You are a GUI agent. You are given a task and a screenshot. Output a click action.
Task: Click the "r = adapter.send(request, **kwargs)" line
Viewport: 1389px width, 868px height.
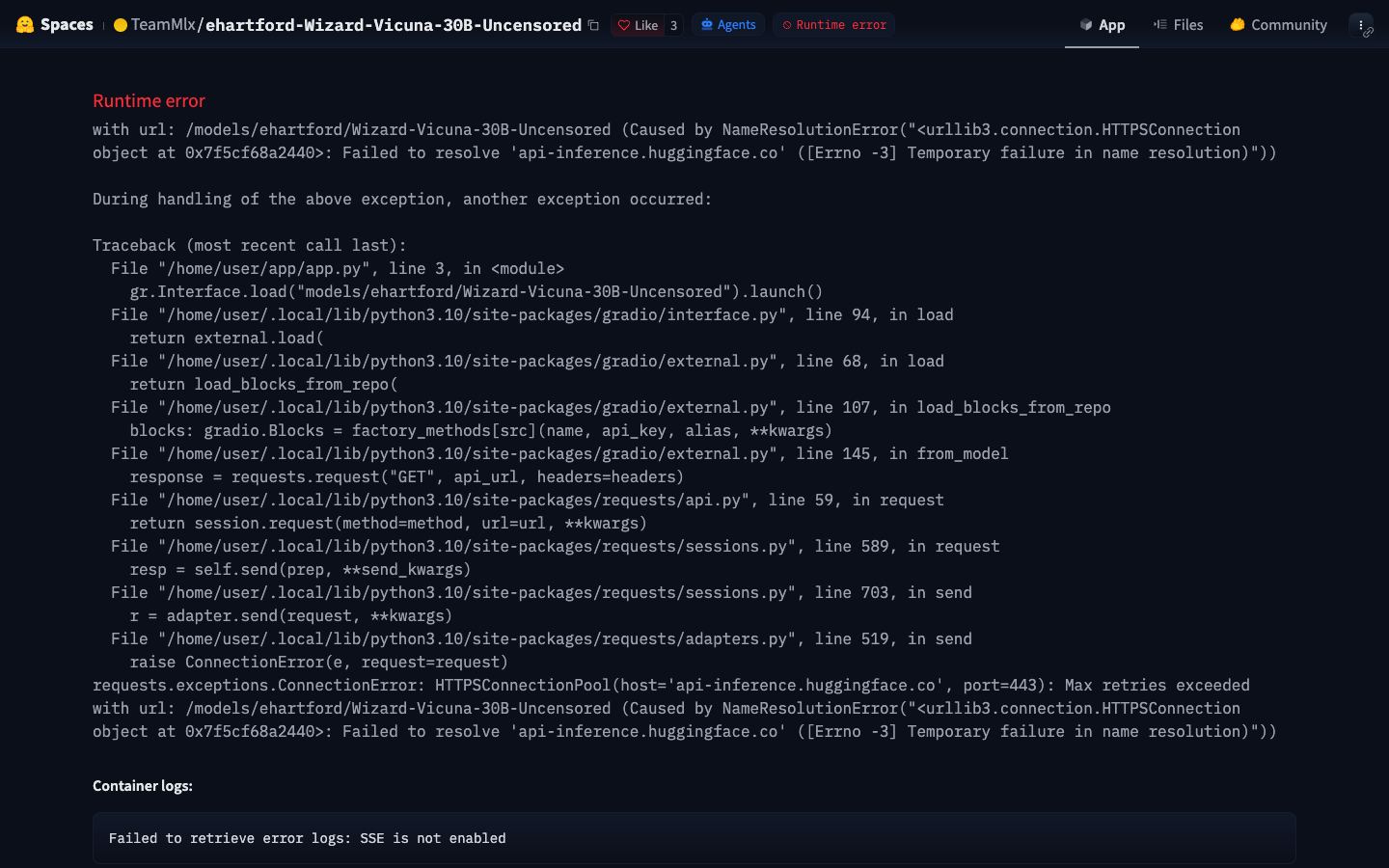click(290, 615)
